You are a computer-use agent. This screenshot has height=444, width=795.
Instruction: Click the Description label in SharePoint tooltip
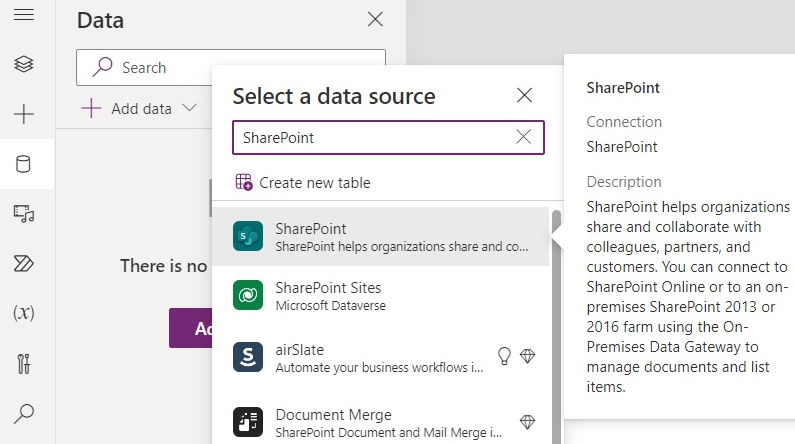pos(624,182)
